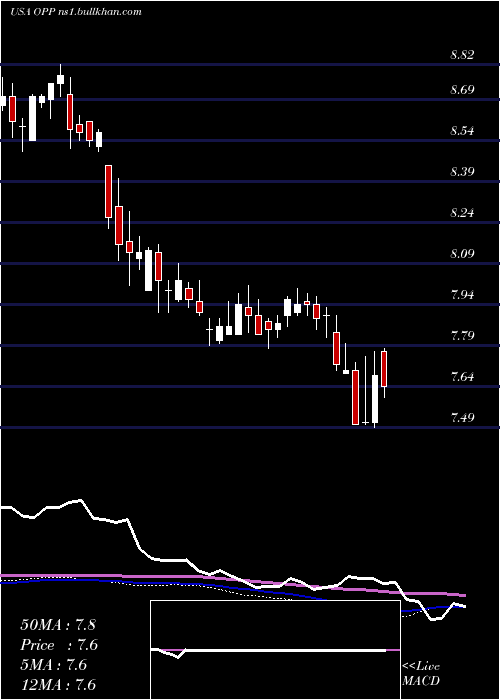Click the 'Price : 7.6' value text
This screenshot has width=500, height=700.
[59, 645]
